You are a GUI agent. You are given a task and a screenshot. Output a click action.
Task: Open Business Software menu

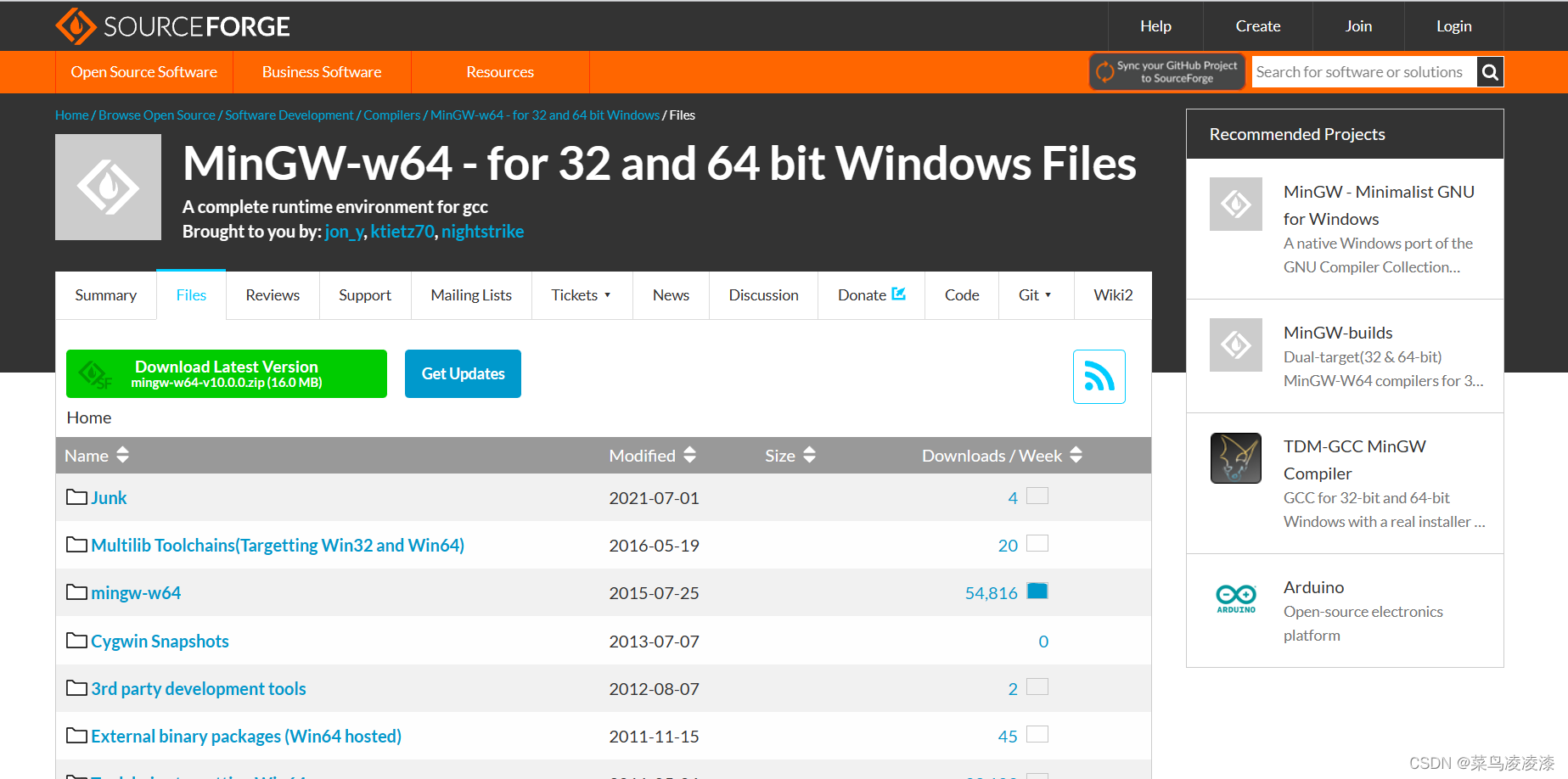[322, 72]
